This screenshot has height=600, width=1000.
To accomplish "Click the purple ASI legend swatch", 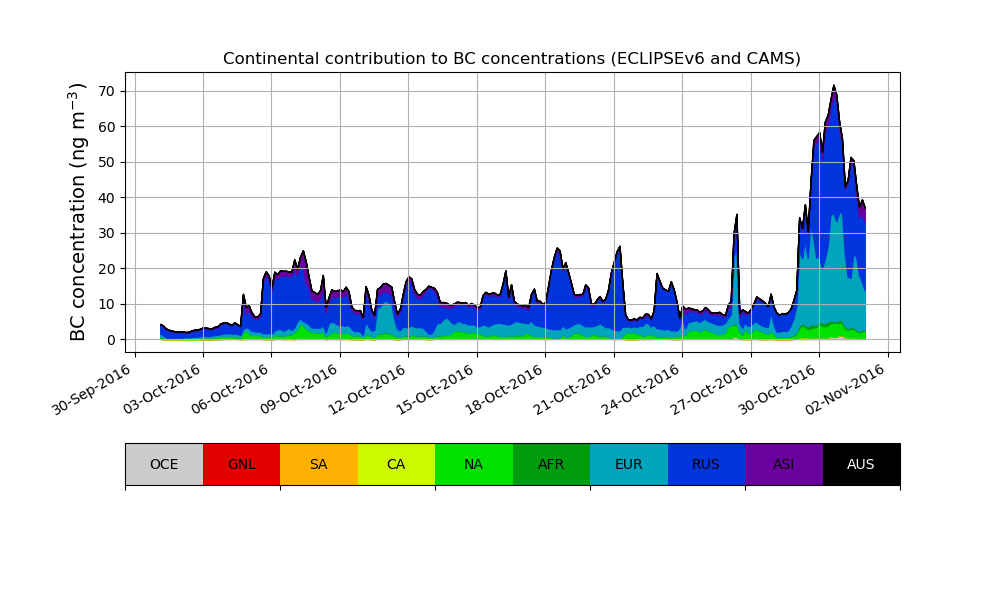I will [x=783, y=464].
